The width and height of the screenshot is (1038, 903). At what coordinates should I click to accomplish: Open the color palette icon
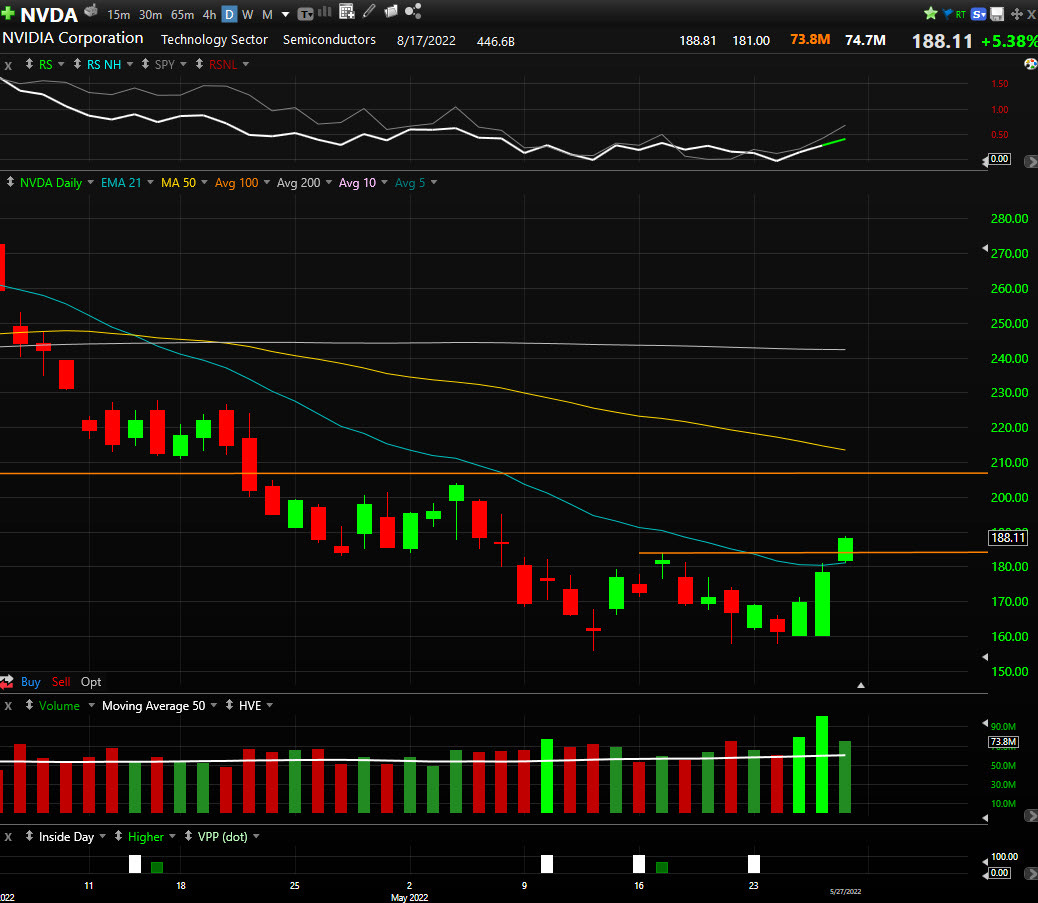tap(1031, 64)
